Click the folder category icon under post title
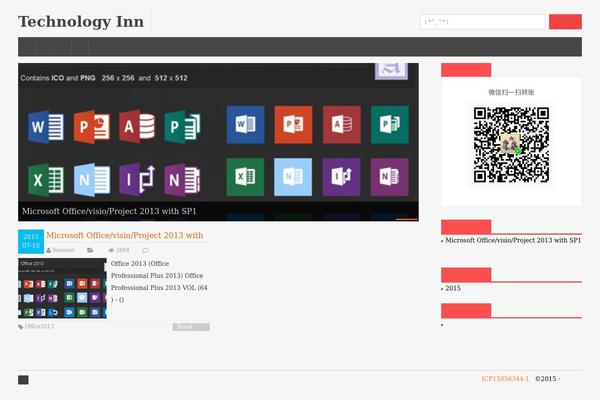Image resolution: width=600 pixels, height=400 pixels. 90,250
